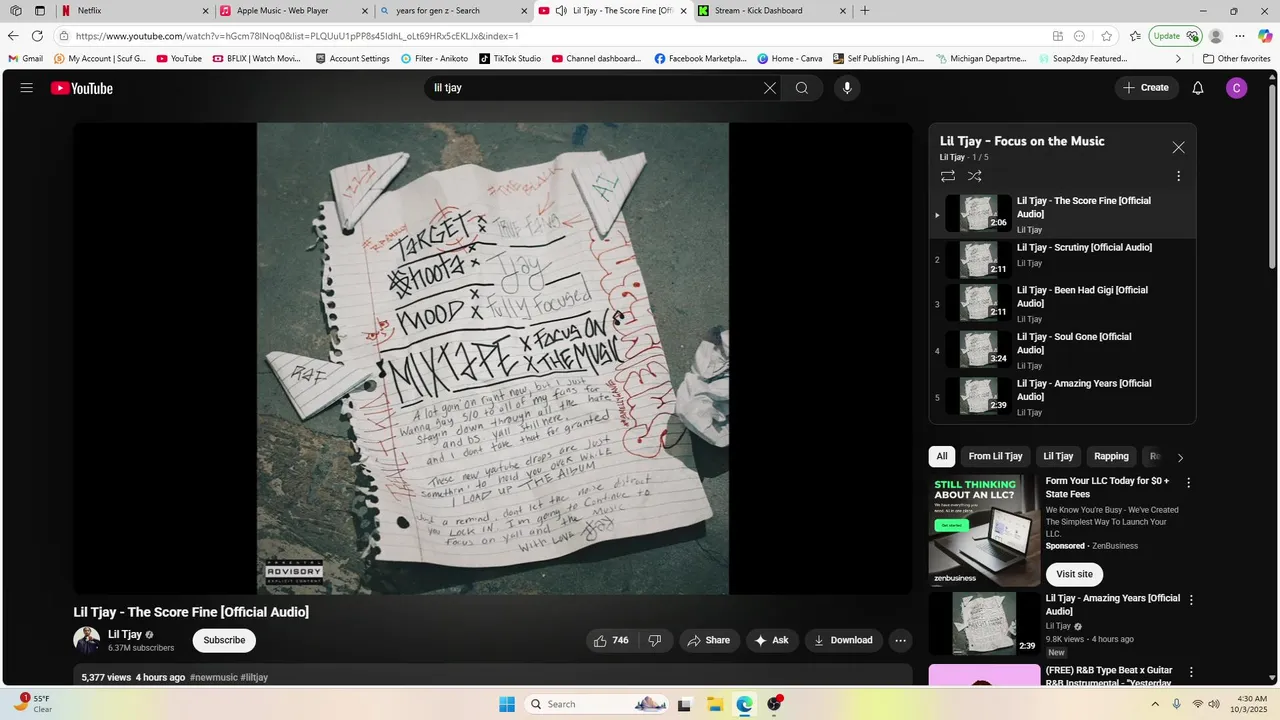
Task: Open options for R&B Type Beat video
Action: 1190,673
